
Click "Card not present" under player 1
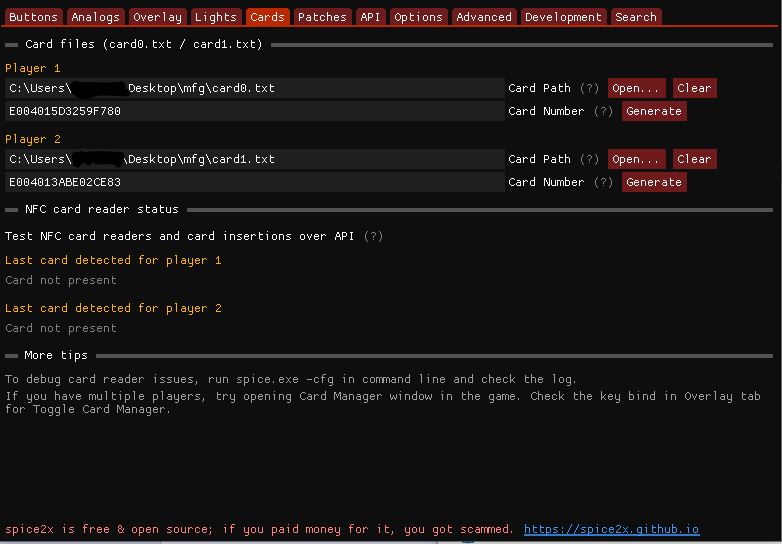point(61,280)
